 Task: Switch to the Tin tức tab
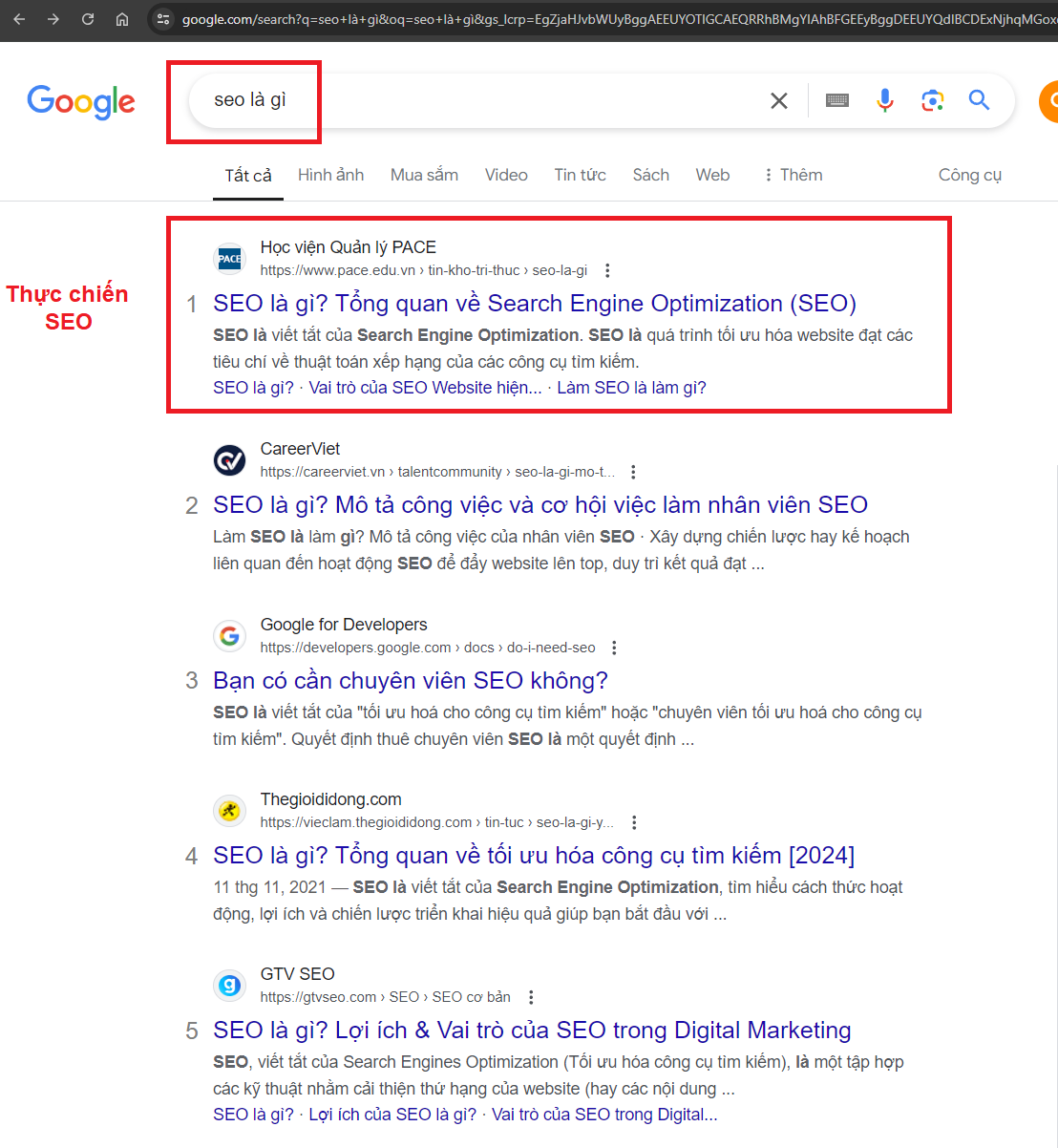(580, 175)
